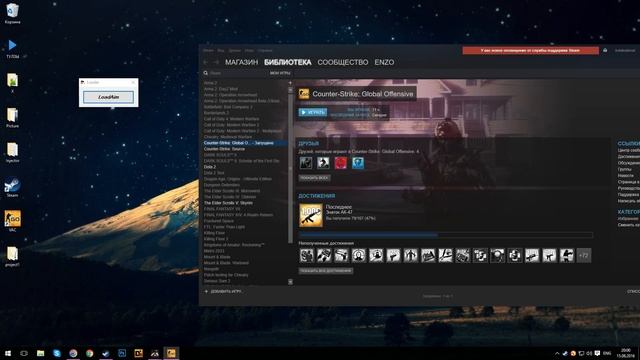Click the CS:GO game logo icon
The height and width of the screenshot is (360, 640).
pyautogui.click(x=304, y=94)
